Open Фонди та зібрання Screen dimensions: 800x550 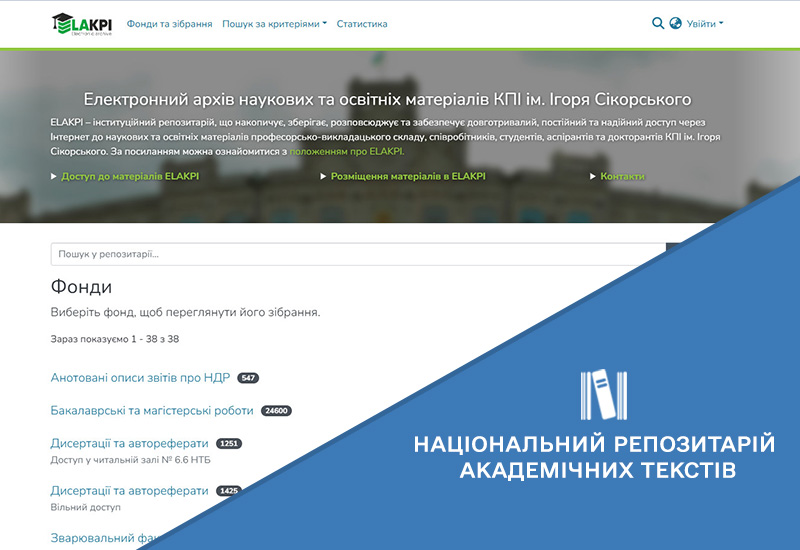[x=169, y=24]
